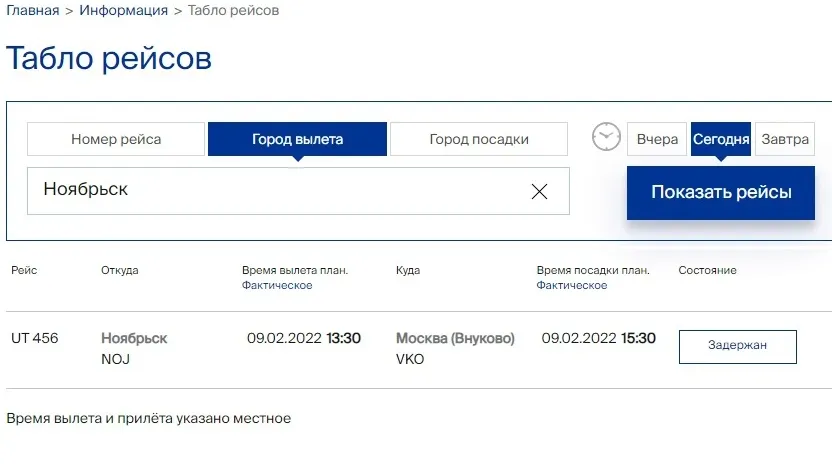832x468 pixels.
Task: Switch to the Город посадки tab
Action: click(478, 139)
